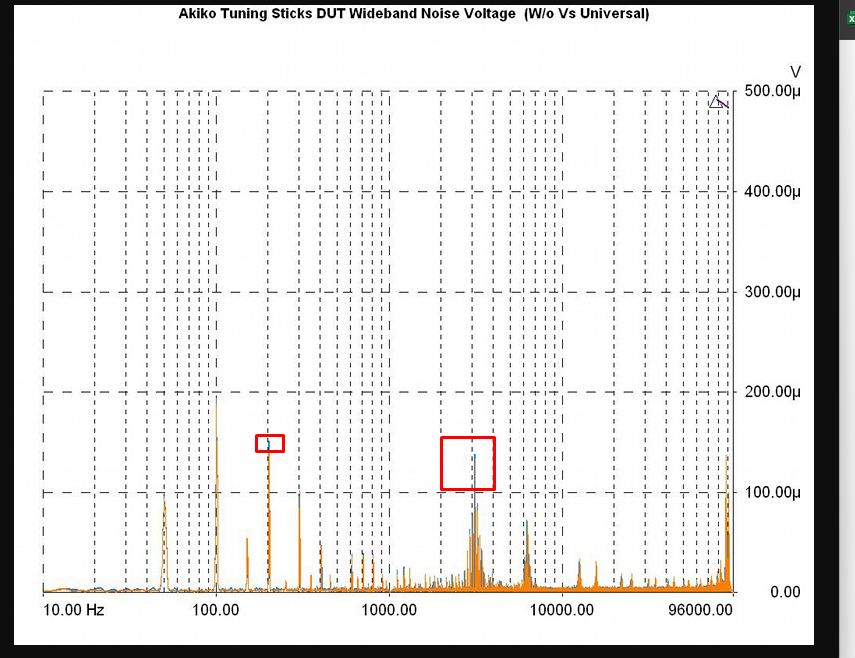Click the 300.00µ y-axis label
855x658 pixels.
(772, 292)
